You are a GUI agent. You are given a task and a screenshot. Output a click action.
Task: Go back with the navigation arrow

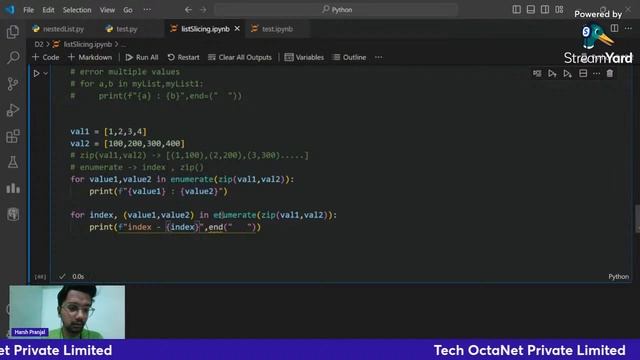[188, 9]
